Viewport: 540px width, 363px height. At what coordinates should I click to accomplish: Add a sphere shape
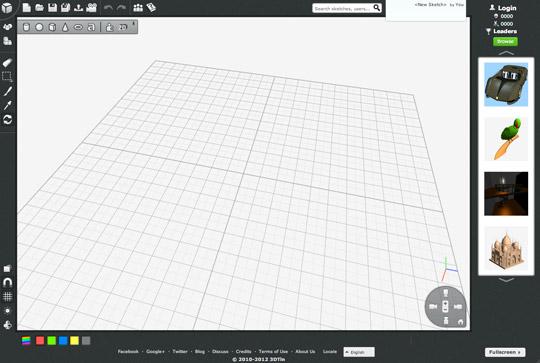[39, 27]
